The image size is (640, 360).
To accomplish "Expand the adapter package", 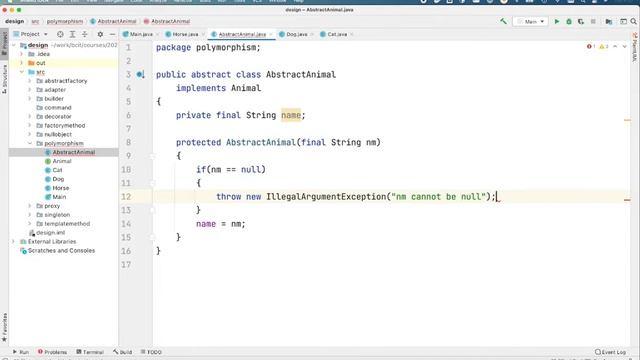I will (30, 90).
